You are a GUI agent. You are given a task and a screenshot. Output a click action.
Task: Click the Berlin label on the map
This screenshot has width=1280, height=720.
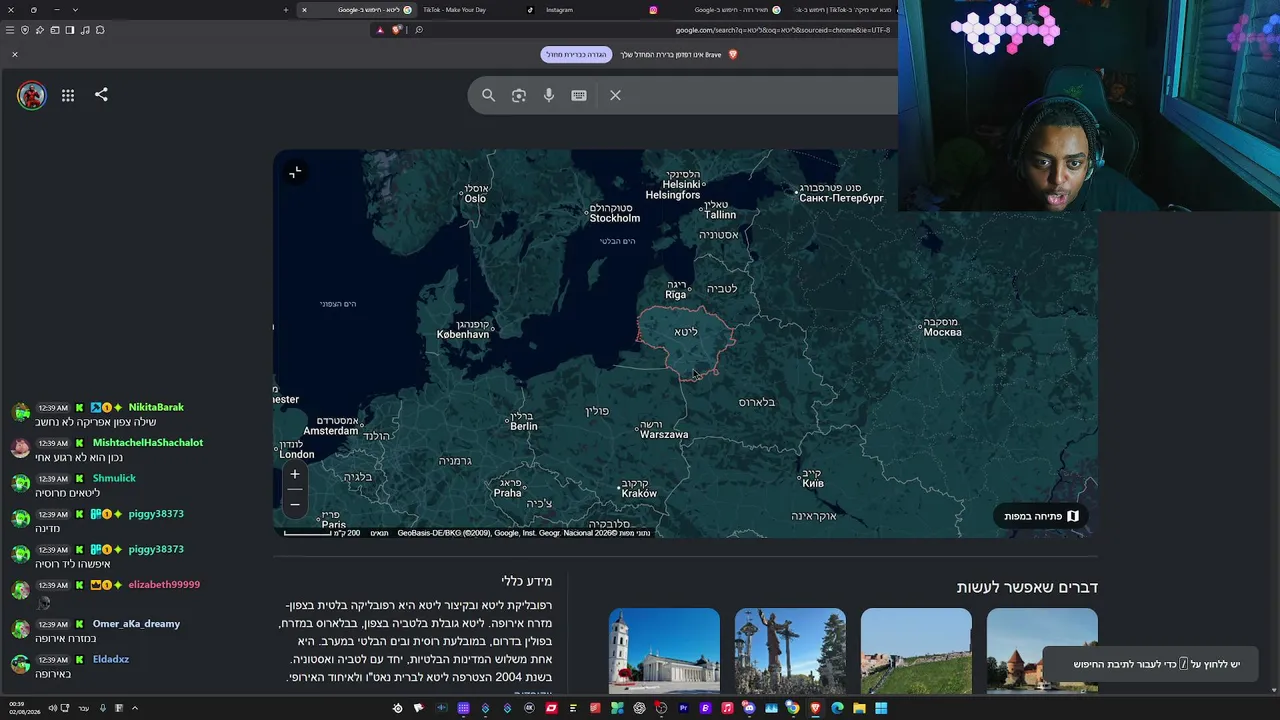pos(524,426)
